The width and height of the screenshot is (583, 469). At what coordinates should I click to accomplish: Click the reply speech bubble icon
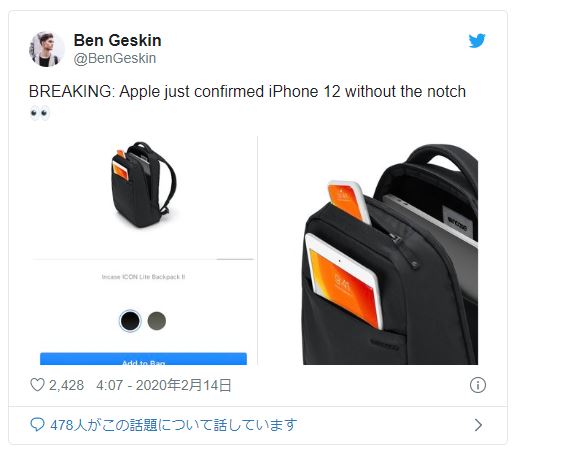pos(37,424)
